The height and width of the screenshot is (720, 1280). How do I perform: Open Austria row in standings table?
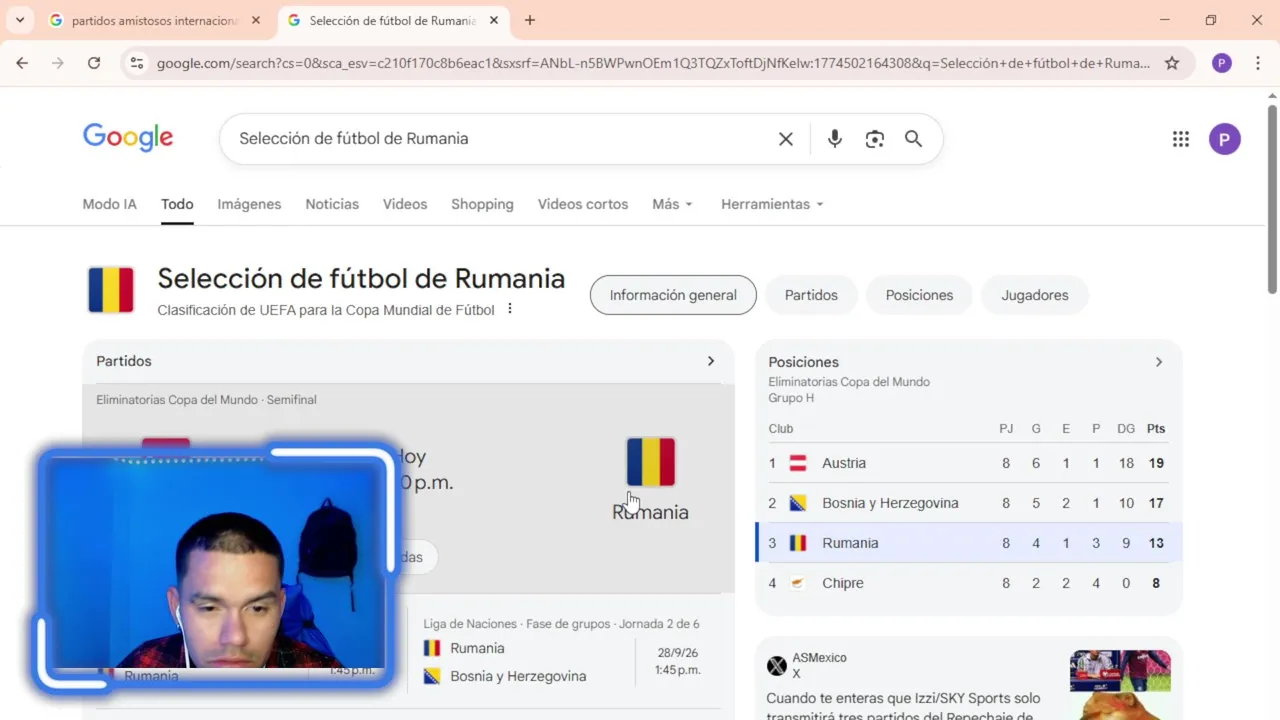coord(969,463)
